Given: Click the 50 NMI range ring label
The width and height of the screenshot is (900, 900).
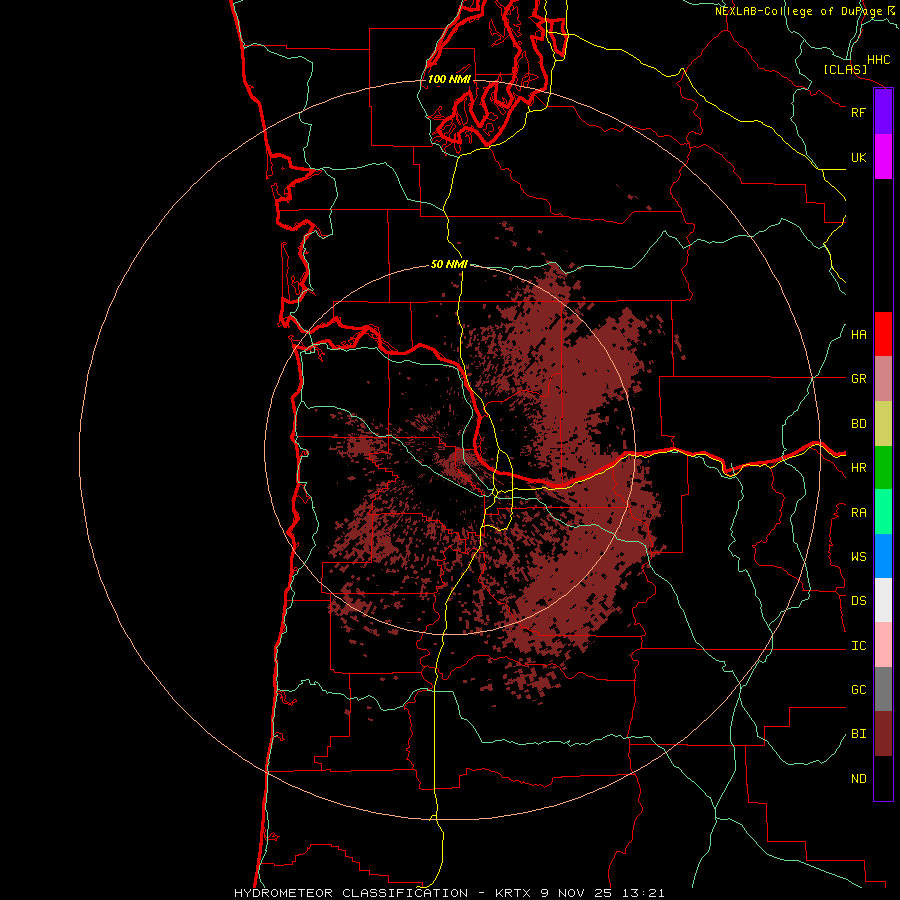Looking at the screenshot, I should tap(449, 264).
